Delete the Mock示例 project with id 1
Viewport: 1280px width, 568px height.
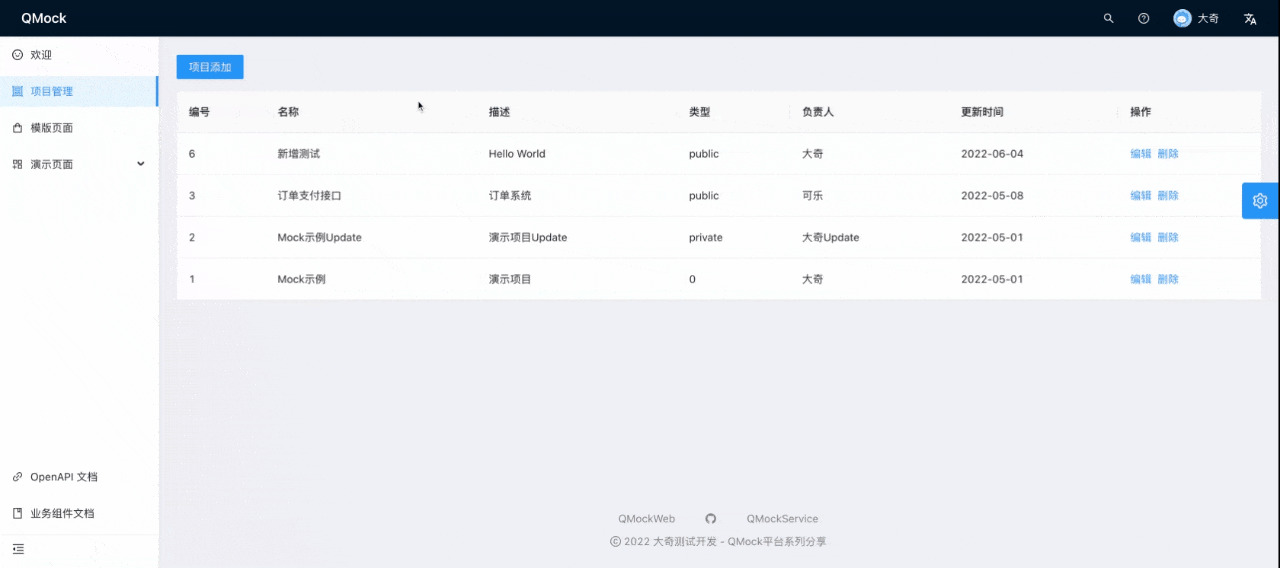tap(1168, 279)
